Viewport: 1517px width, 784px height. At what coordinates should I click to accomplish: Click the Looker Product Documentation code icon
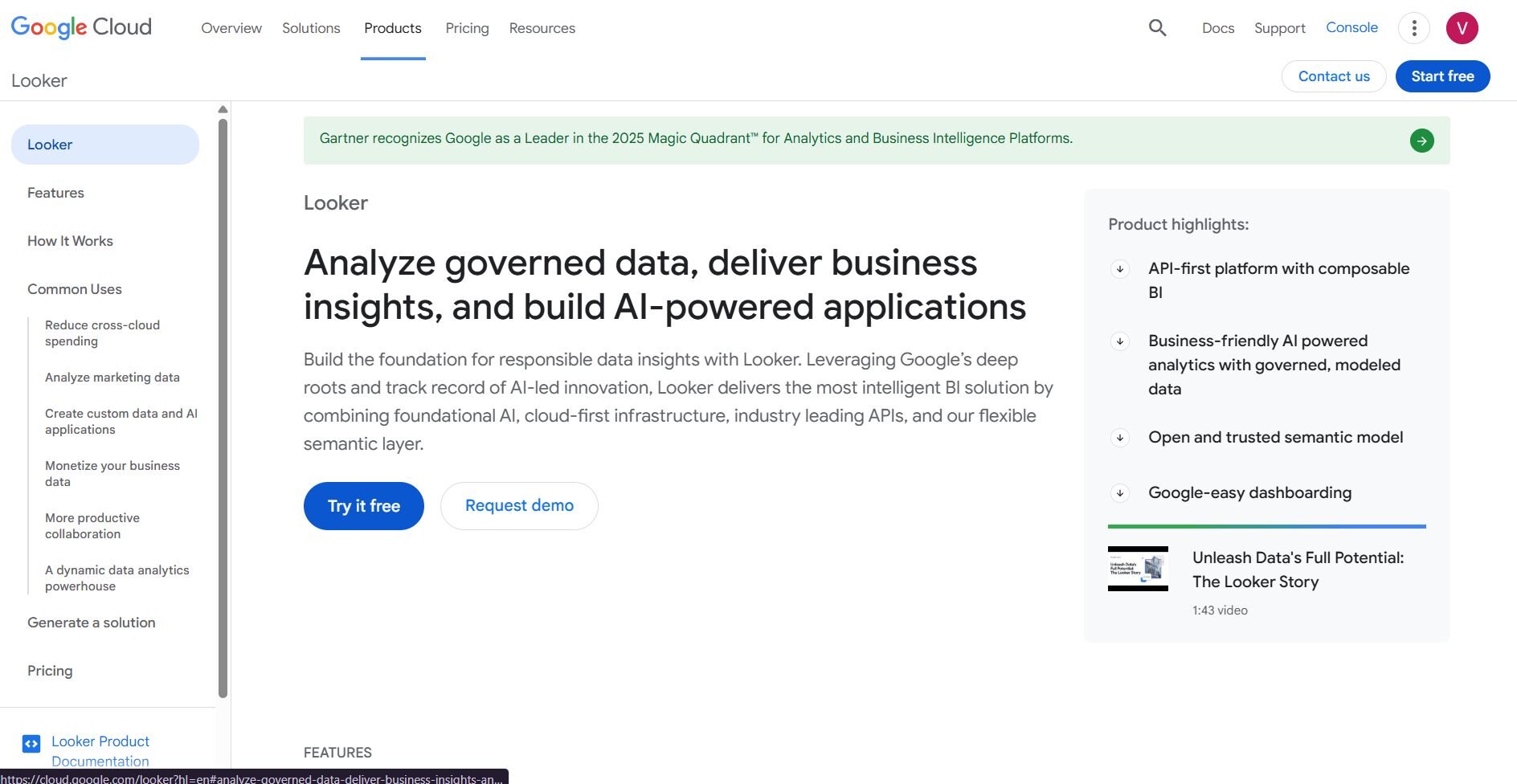[x=31, y=744]
